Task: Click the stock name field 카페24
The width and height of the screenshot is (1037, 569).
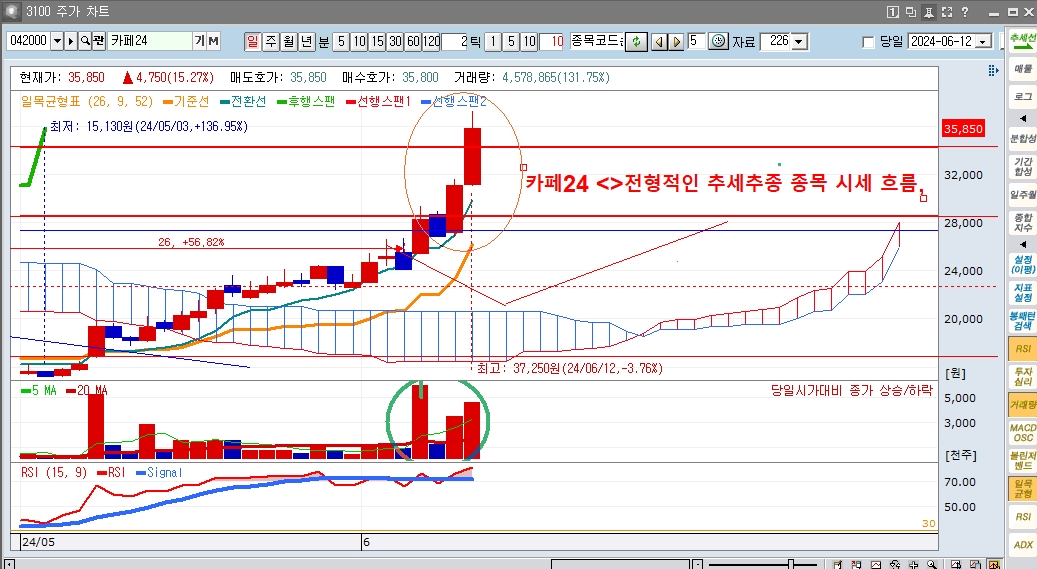Action: [x=149, y=41]
